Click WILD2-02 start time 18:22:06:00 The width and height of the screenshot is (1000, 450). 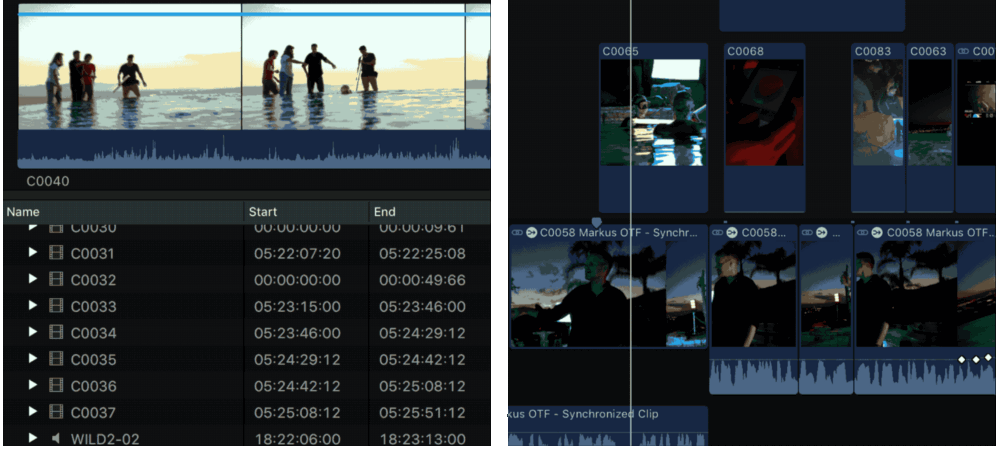(x=297, y=439)
